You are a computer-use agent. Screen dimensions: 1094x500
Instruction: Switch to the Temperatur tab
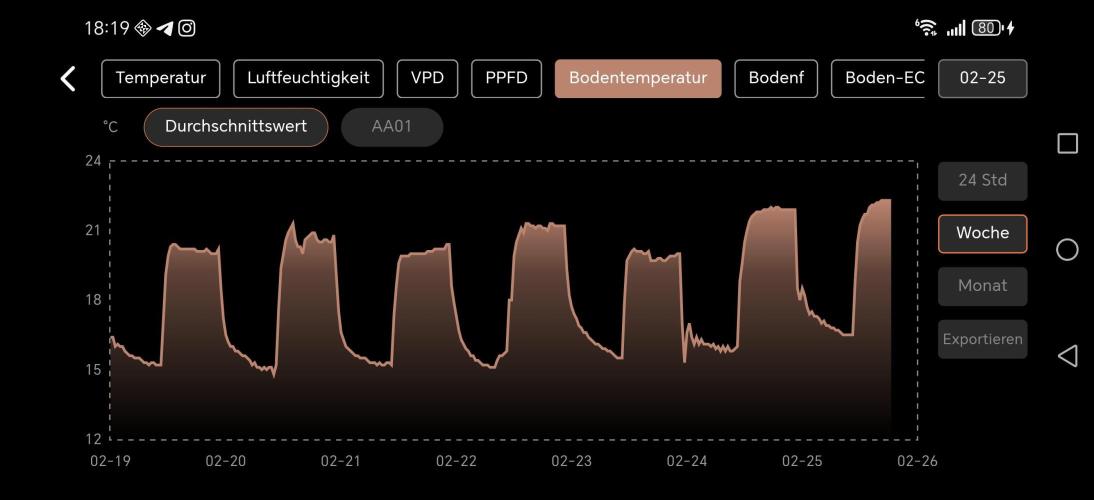point(160,78)
